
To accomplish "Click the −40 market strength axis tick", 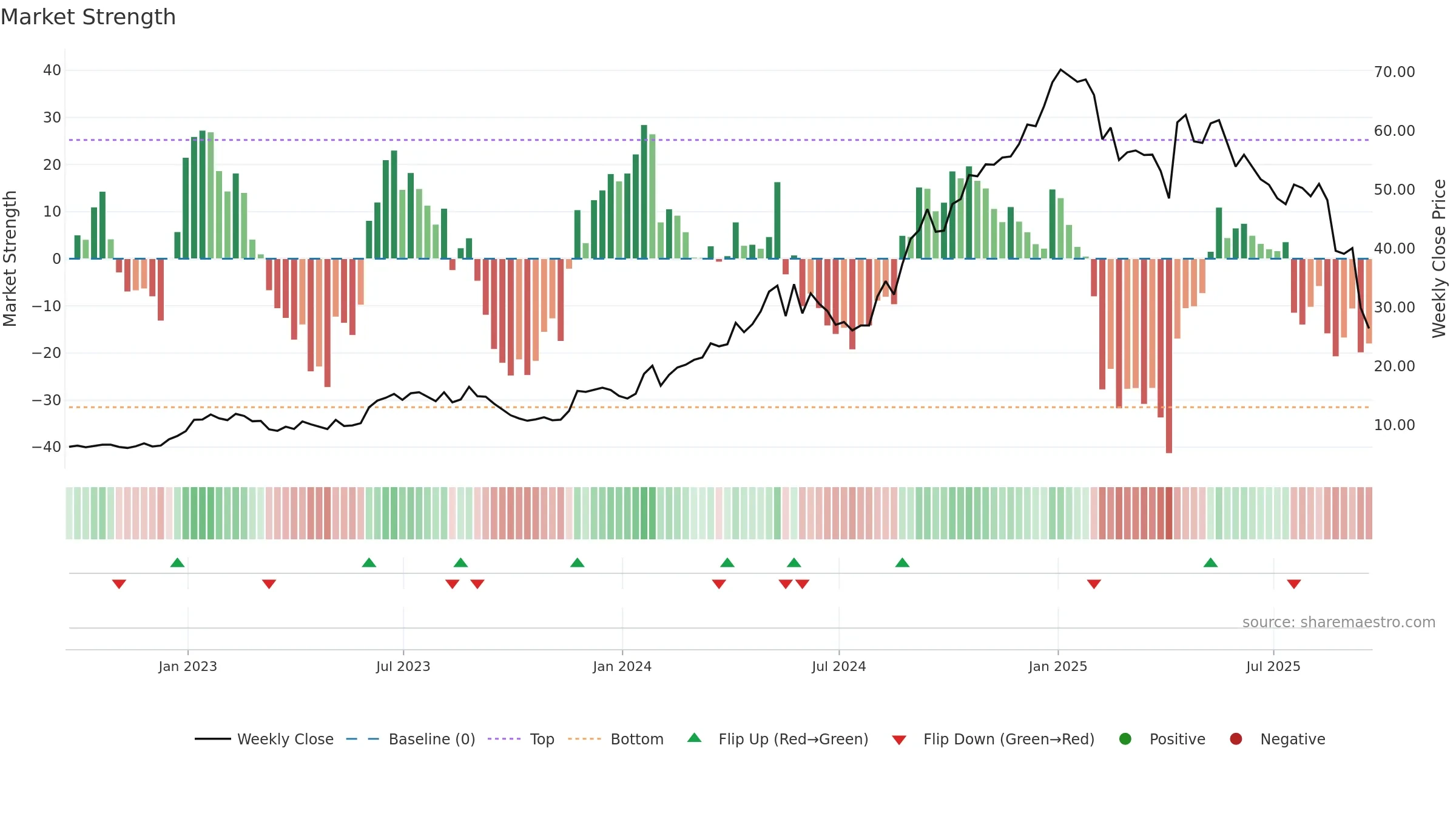I will [46, 447].
